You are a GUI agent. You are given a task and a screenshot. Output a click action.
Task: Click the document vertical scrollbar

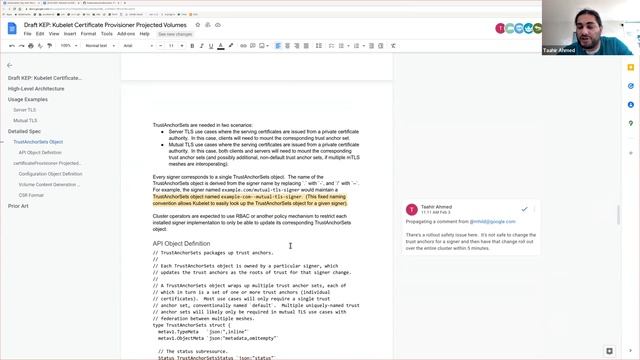(619, 215)
